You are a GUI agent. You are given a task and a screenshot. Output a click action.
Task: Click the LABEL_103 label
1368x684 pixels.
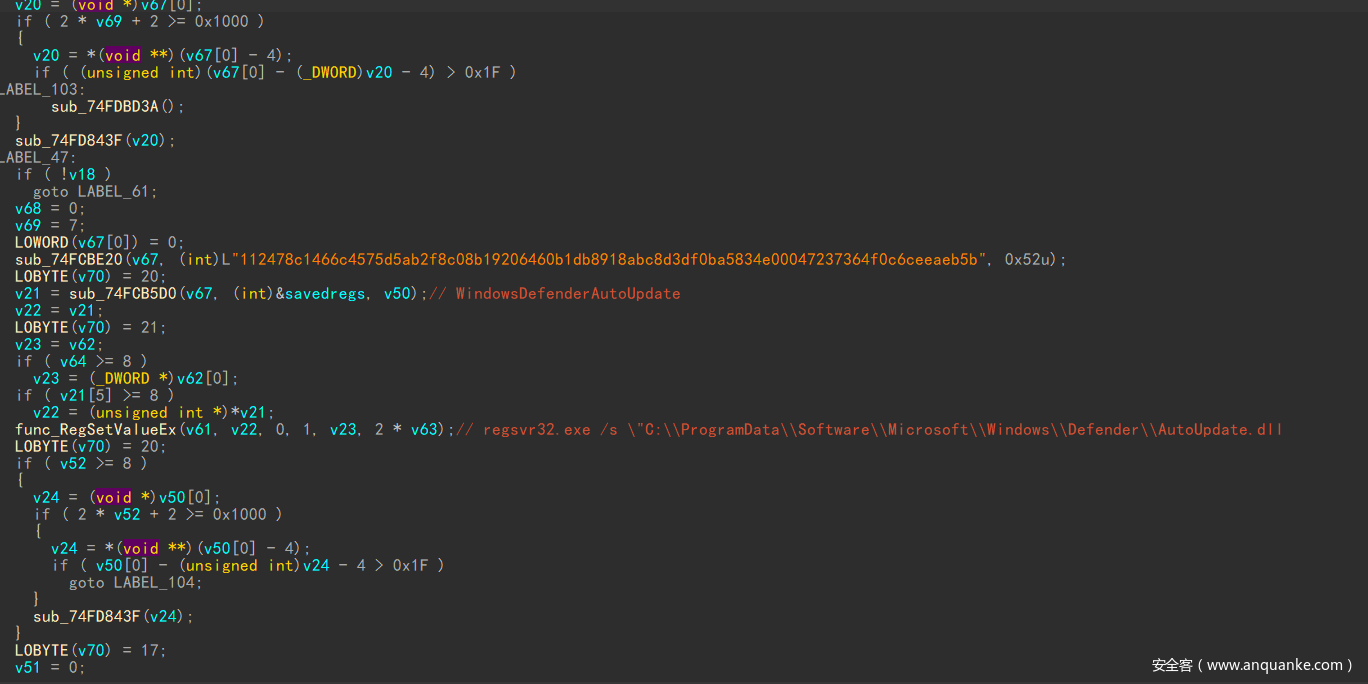pyautogui.click(x=40, y=89)
